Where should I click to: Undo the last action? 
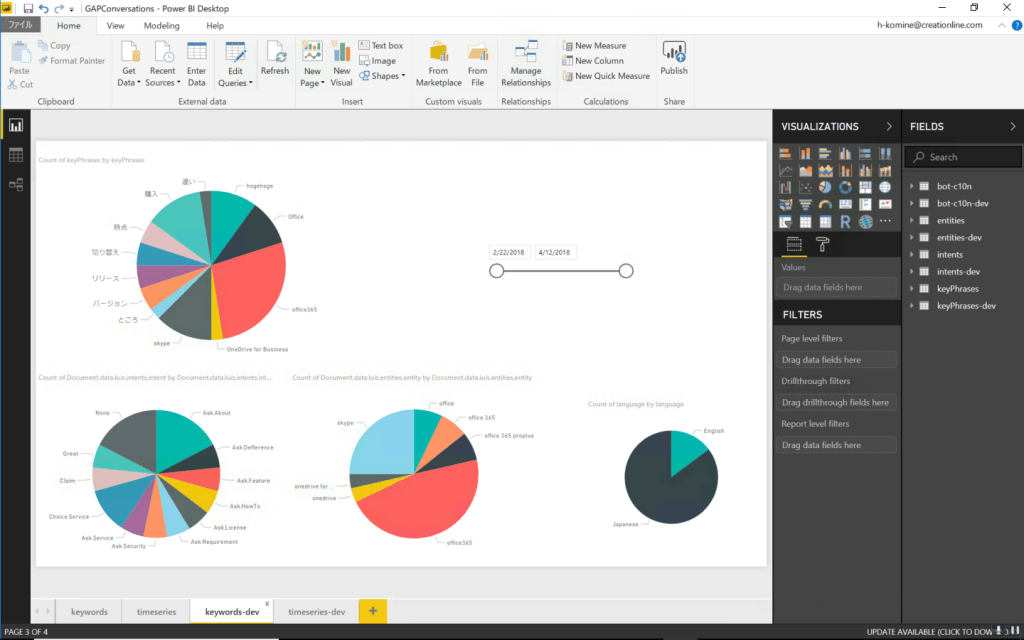(44, 8)
